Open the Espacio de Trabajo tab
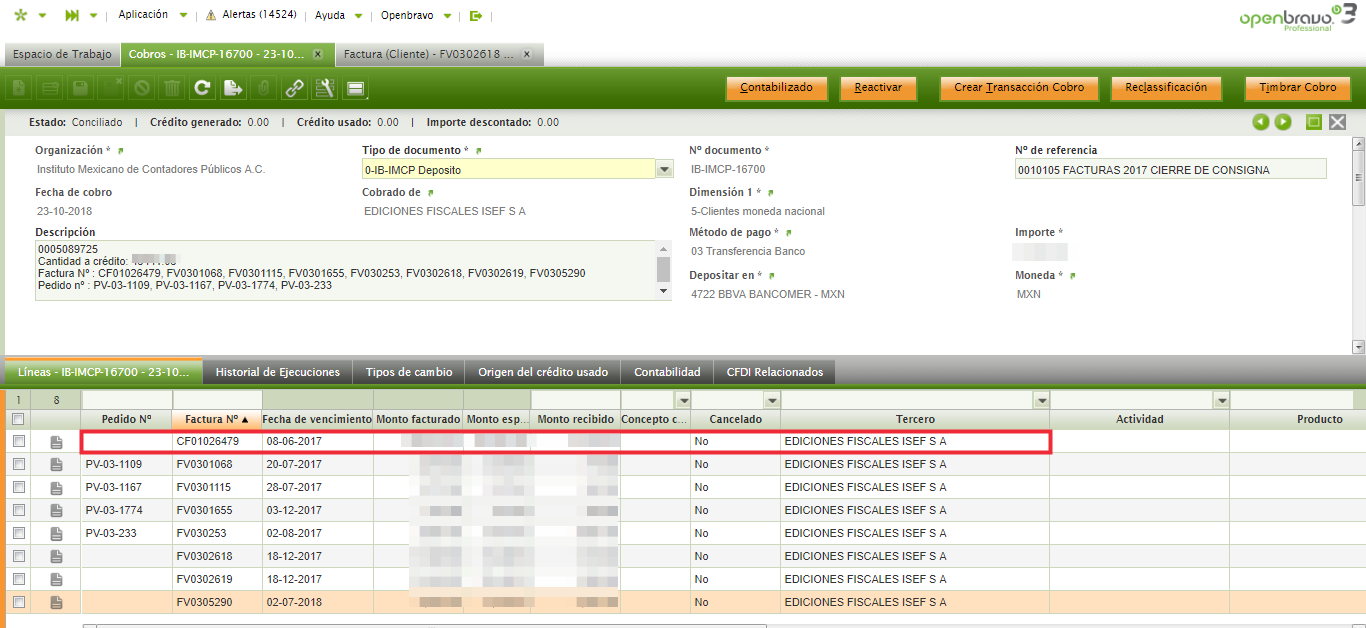The height and width of the screenshot is (628, 1366). click(x=62, y=54)
